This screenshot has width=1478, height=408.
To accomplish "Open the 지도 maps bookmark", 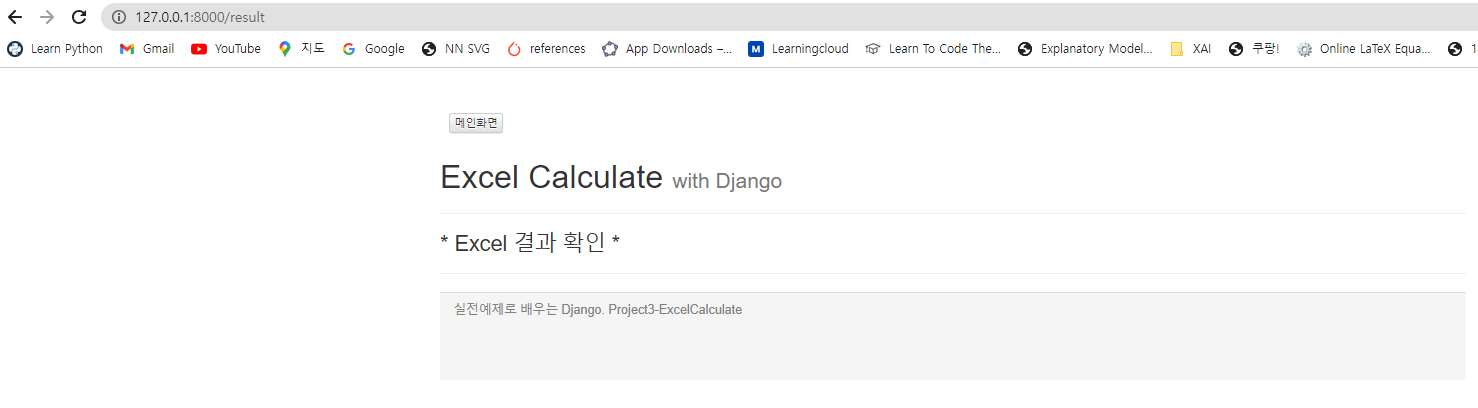I will pos(301,48).
